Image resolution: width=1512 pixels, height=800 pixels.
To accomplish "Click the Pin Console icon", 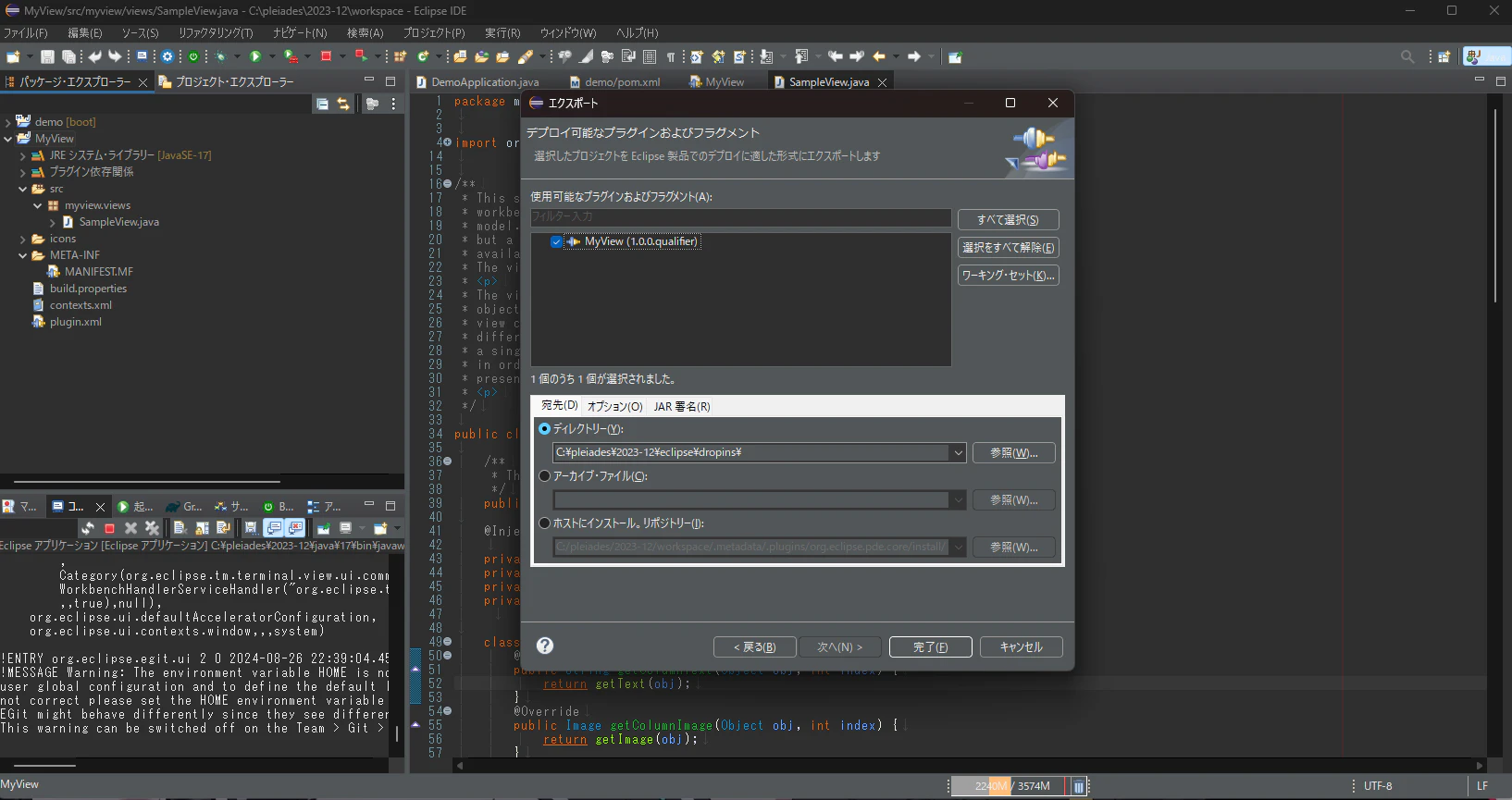I will click(x=324, y=528).
